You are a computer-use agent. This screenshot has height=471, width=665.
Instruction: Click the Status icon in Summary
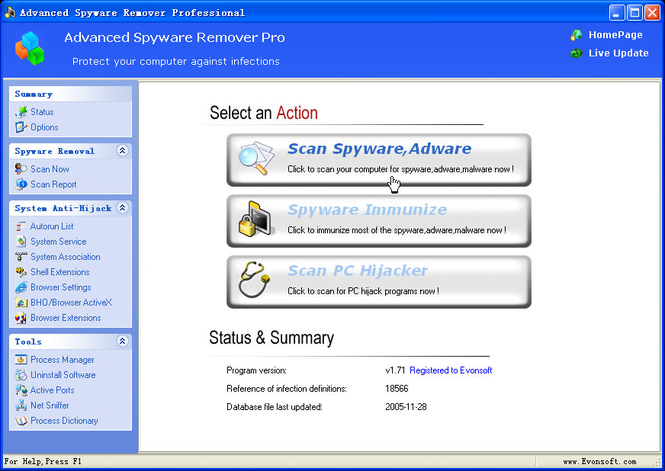[x=21, y=112]
